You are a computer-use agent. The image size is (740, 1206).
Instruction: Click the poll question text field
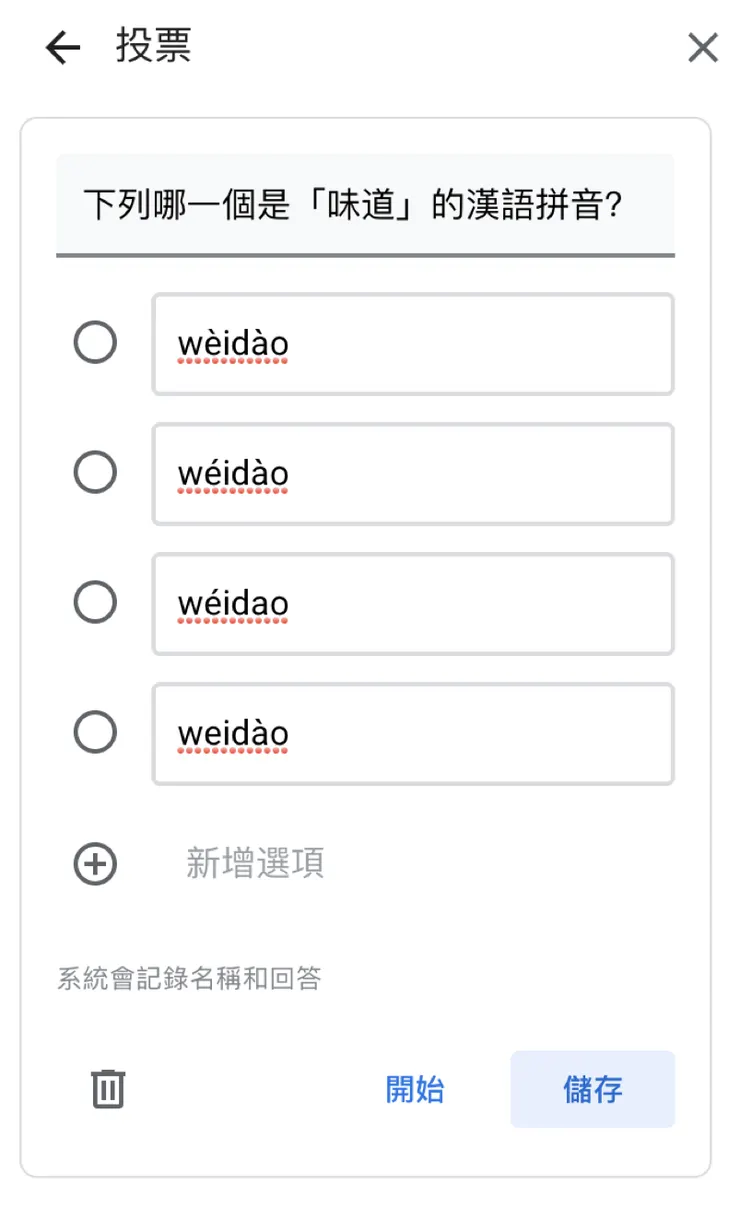point(365,203)
